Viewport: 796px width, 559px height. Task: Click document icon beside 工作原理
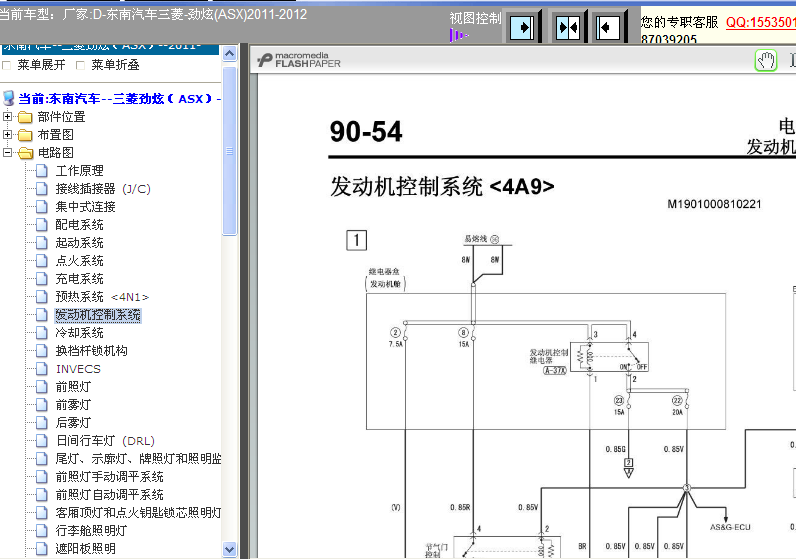tap(42, 171)
